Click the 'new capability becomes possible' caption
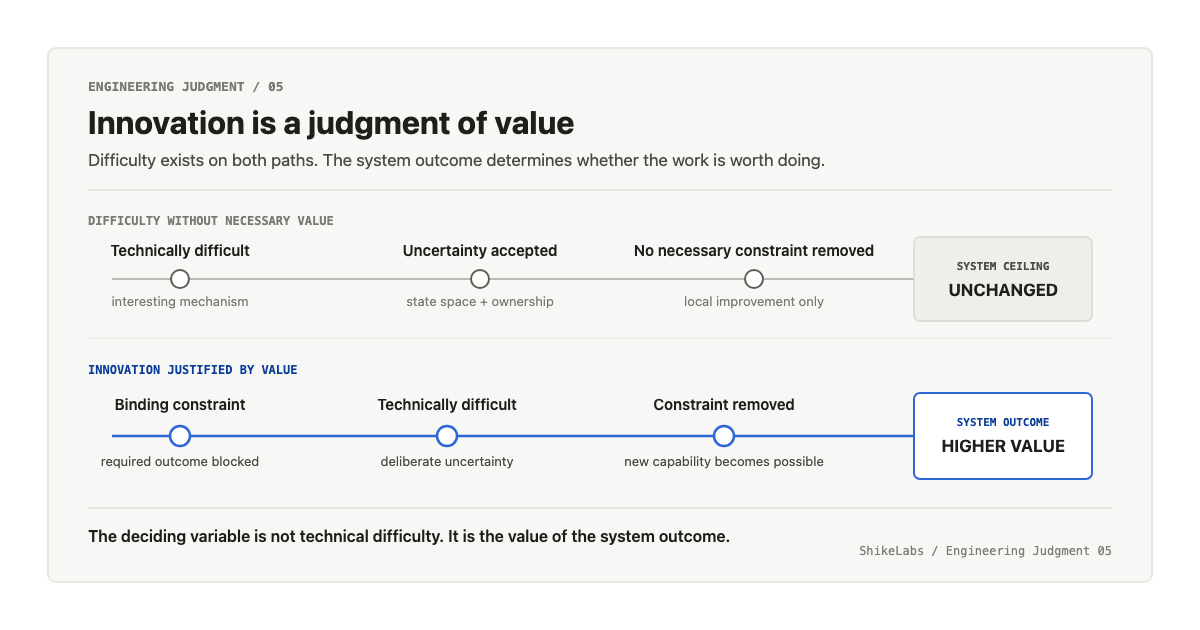Viewport: 1200px width, 630px height. pyautogui.click(x=724, y=462)
